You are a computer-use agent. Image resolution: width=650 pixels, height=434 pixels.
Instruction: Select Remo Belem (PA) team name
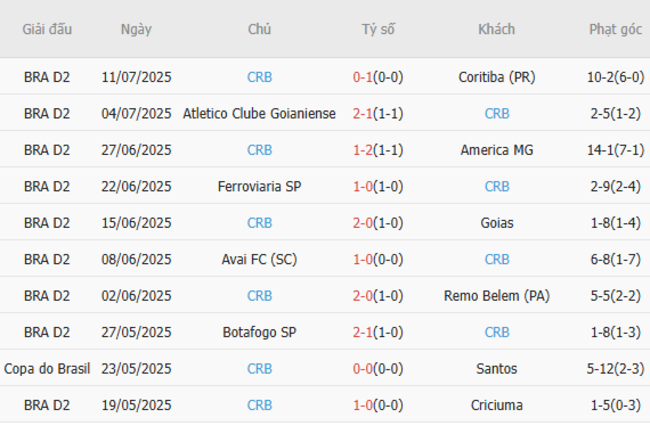[x=497, y=296]
